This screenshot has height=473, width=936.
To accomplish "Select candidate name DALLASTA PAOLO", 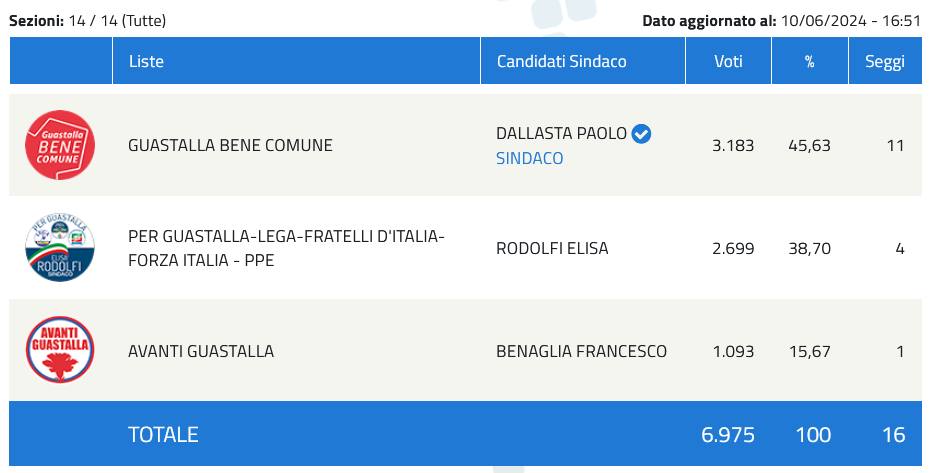I will click(561, 133).
